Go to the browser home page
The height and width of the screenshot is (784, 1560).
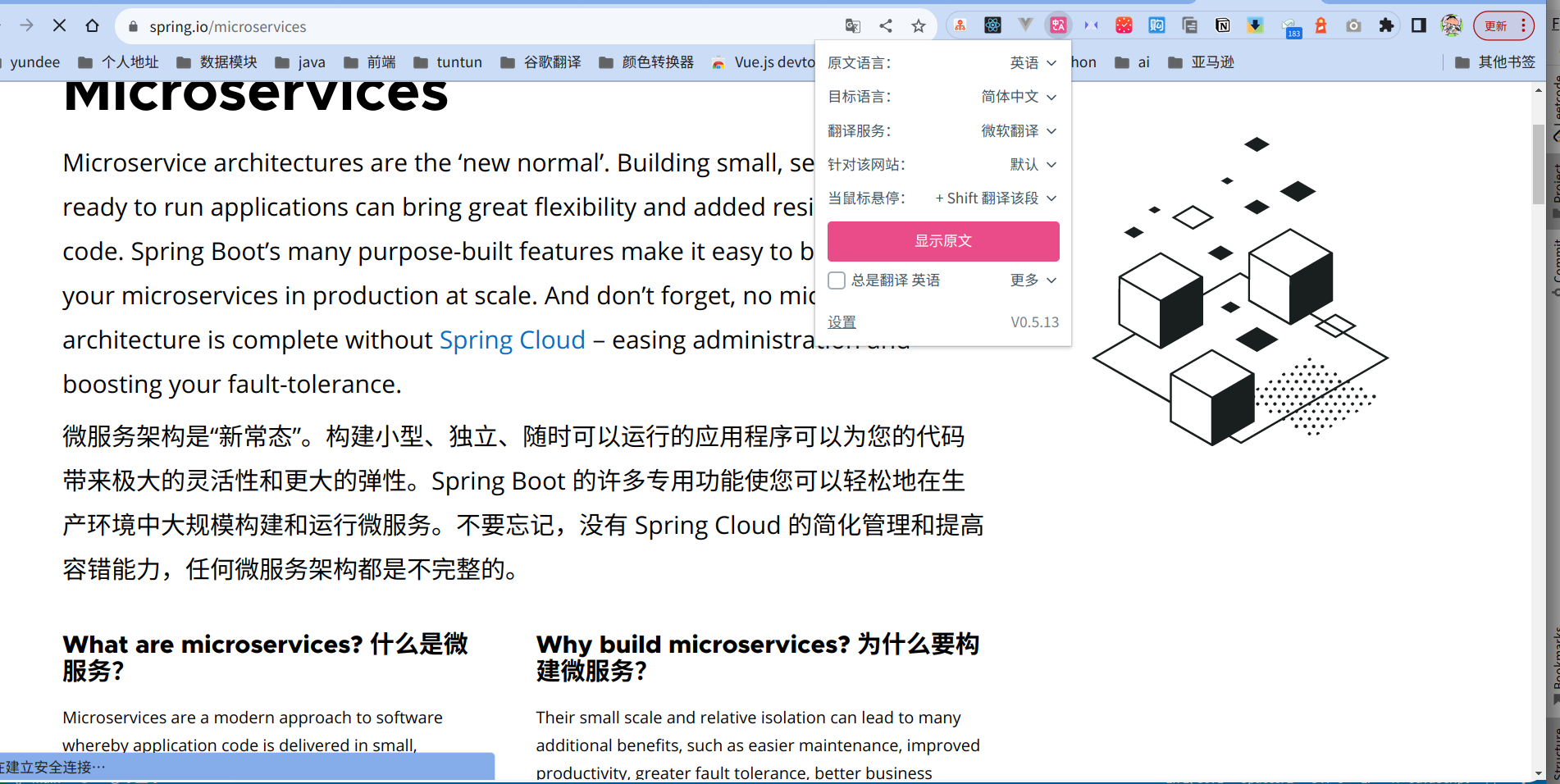tap(92, 26)
